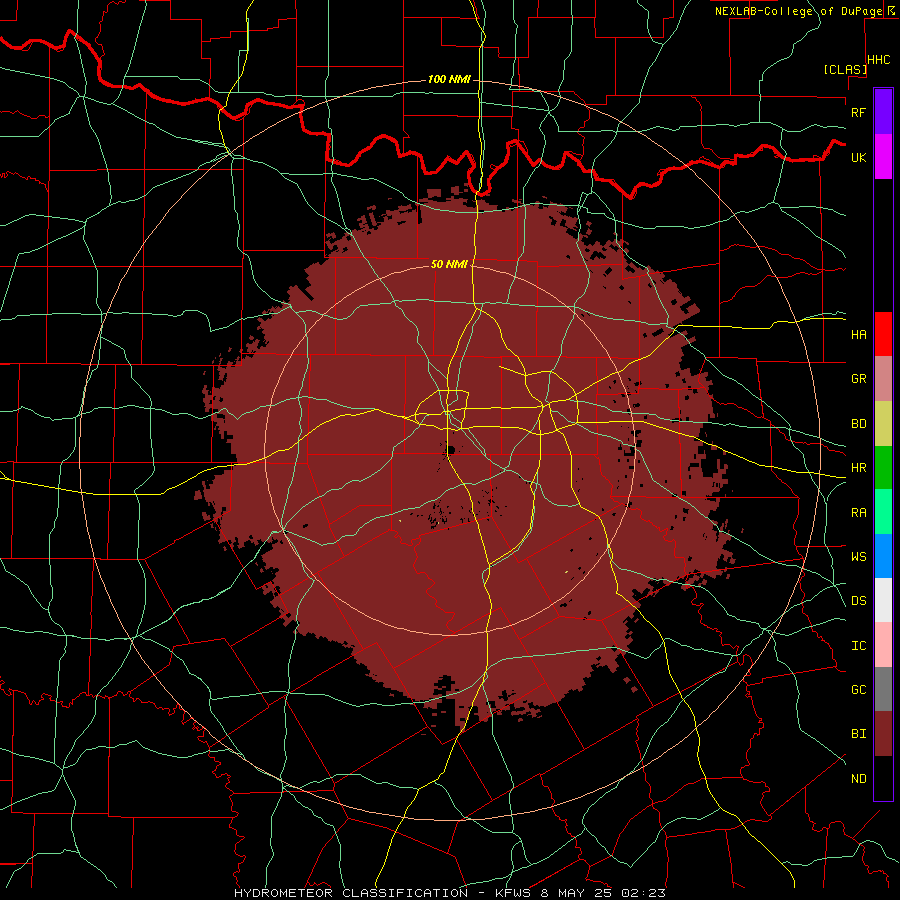Click the [CLAS] units label
Viewport: 900px width, 900px height.
pyautogui.click(x=845, y=69)
